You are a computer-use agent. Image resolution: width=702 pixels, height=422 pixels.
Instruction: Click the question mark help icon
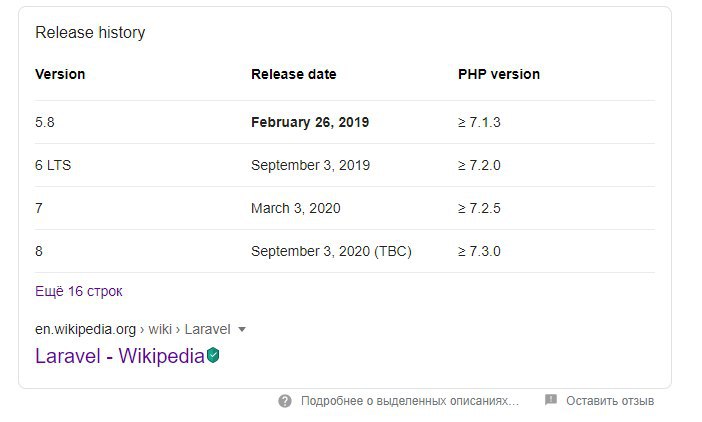click(x=285, y=401)
